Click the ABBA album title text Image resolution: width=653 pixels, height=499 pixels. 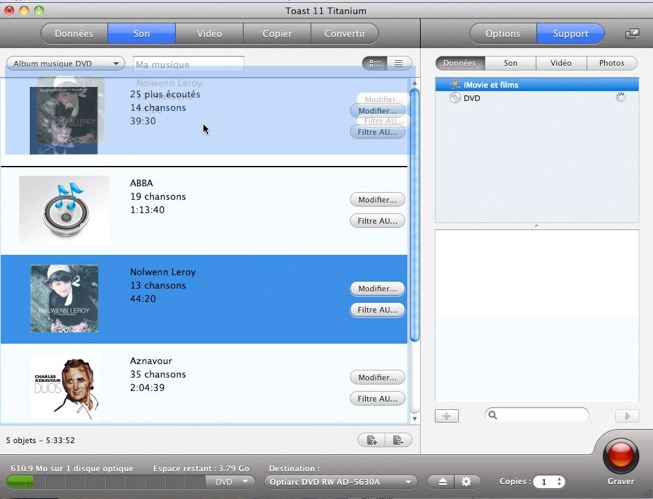pos(142,183)
